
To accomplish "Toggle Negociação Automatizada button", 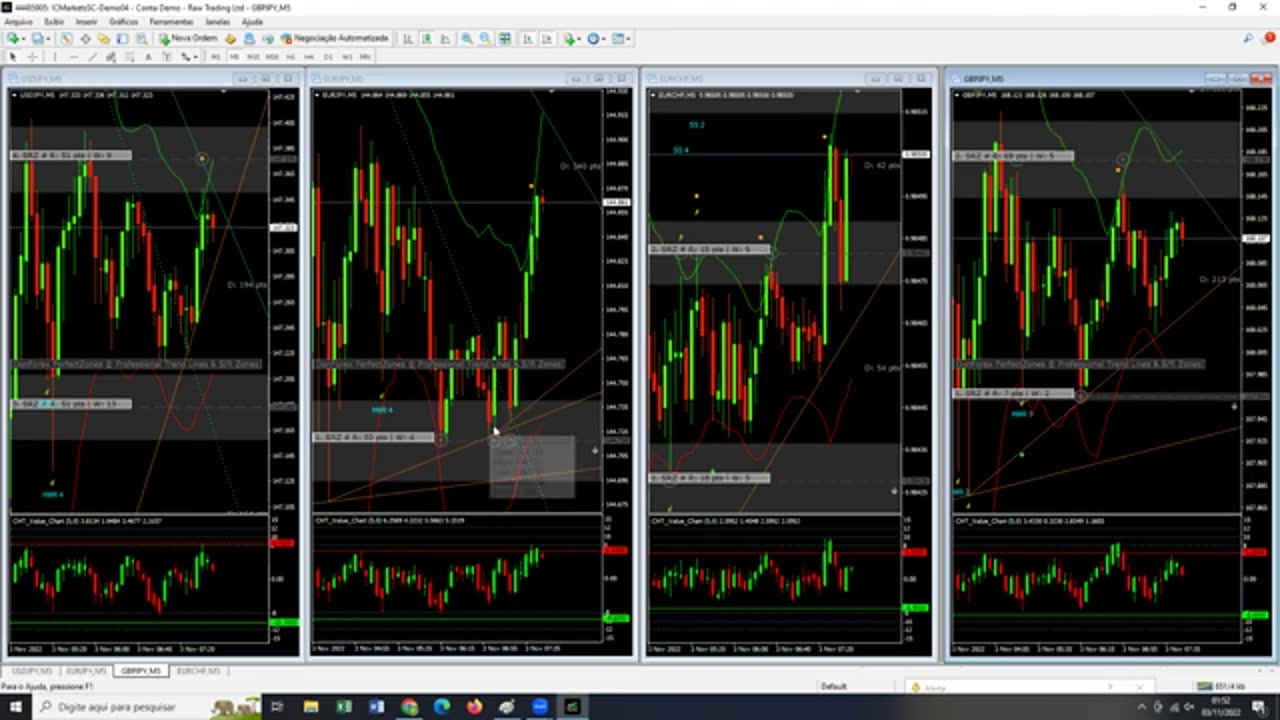I will pyautogui.click(x=335, y=38).
